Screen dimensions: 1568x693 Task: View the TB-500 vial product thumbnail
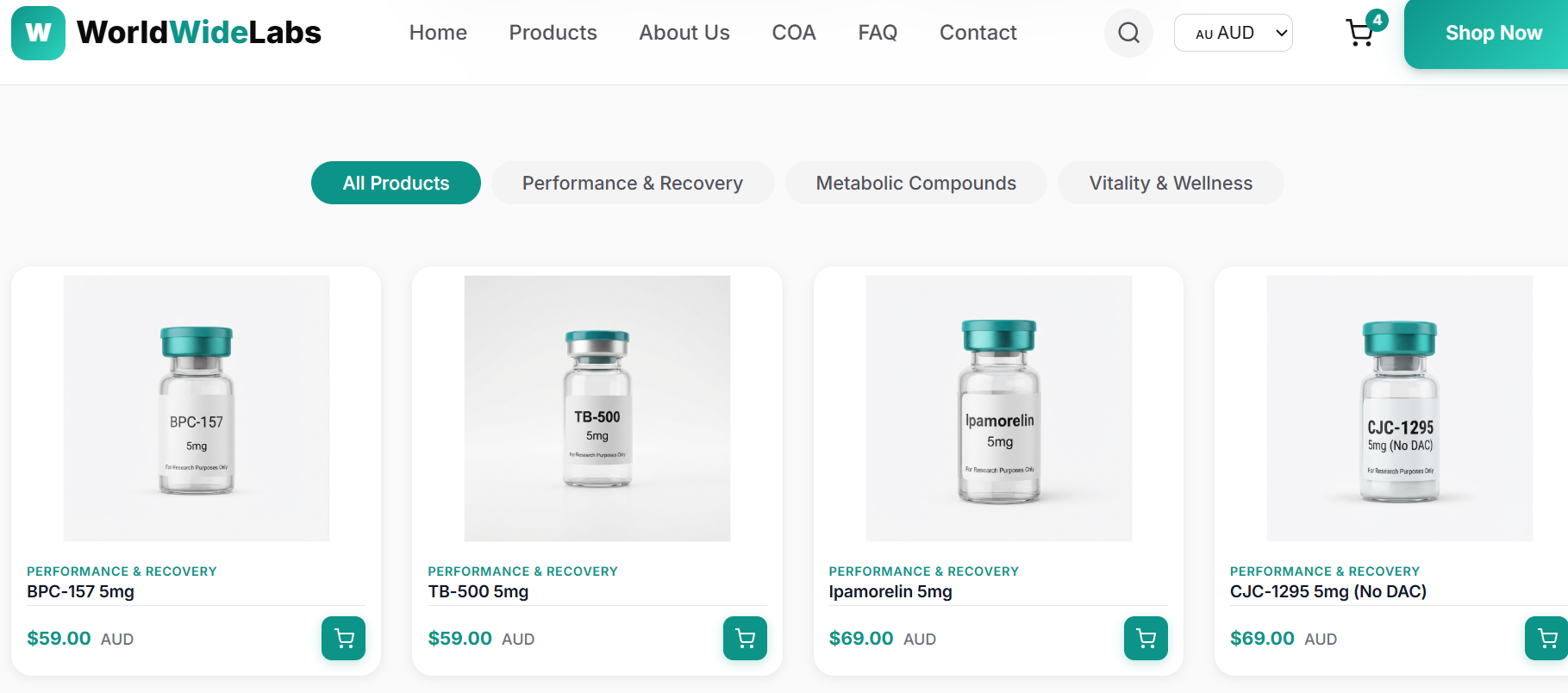pos(597,409)
